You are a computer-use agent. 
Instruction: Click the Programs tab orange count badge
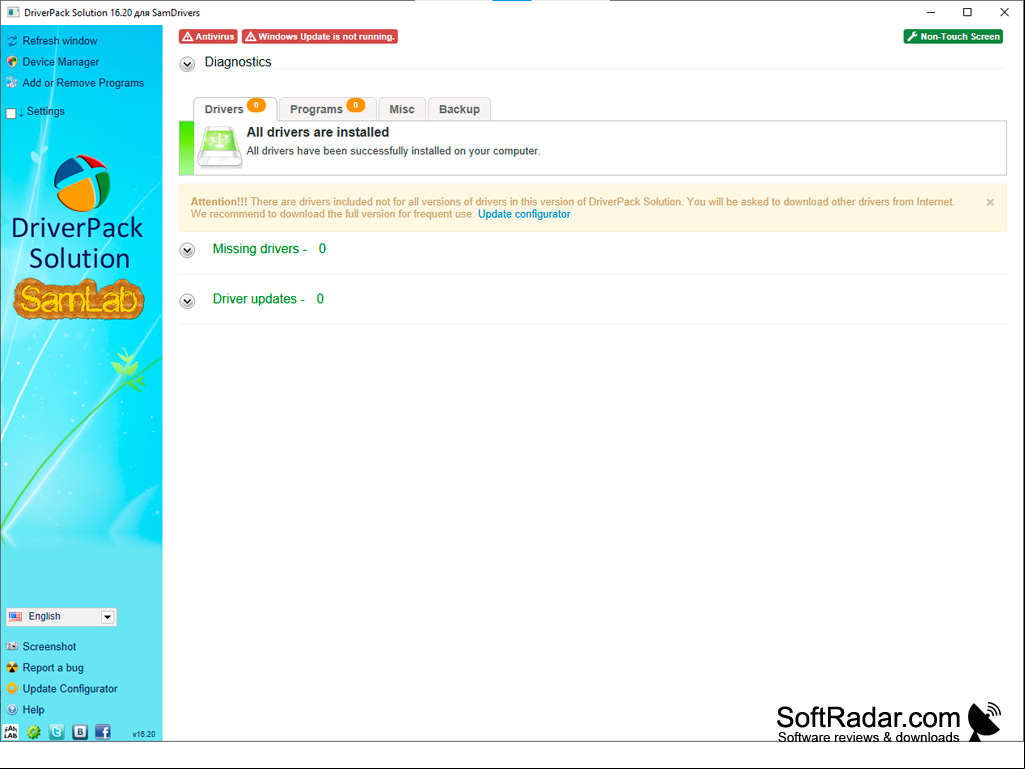tap(356, 105)
